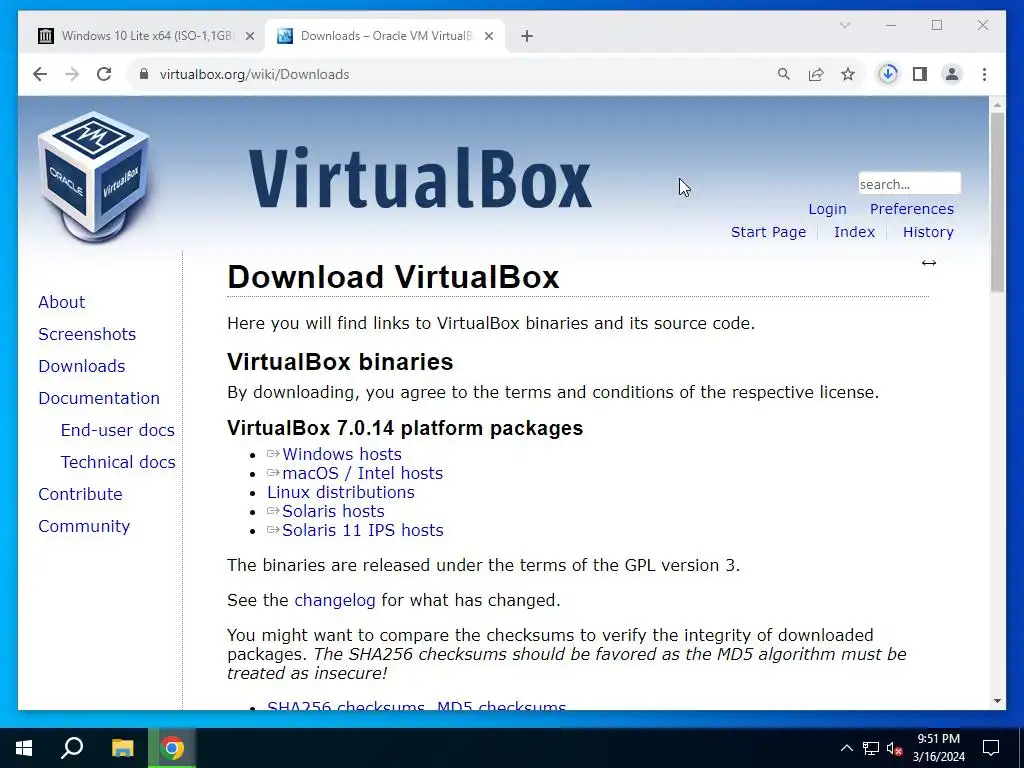Viewport: 1024px width, 768px height.
Task: Go to Start Page
Action: click(768, 232)
